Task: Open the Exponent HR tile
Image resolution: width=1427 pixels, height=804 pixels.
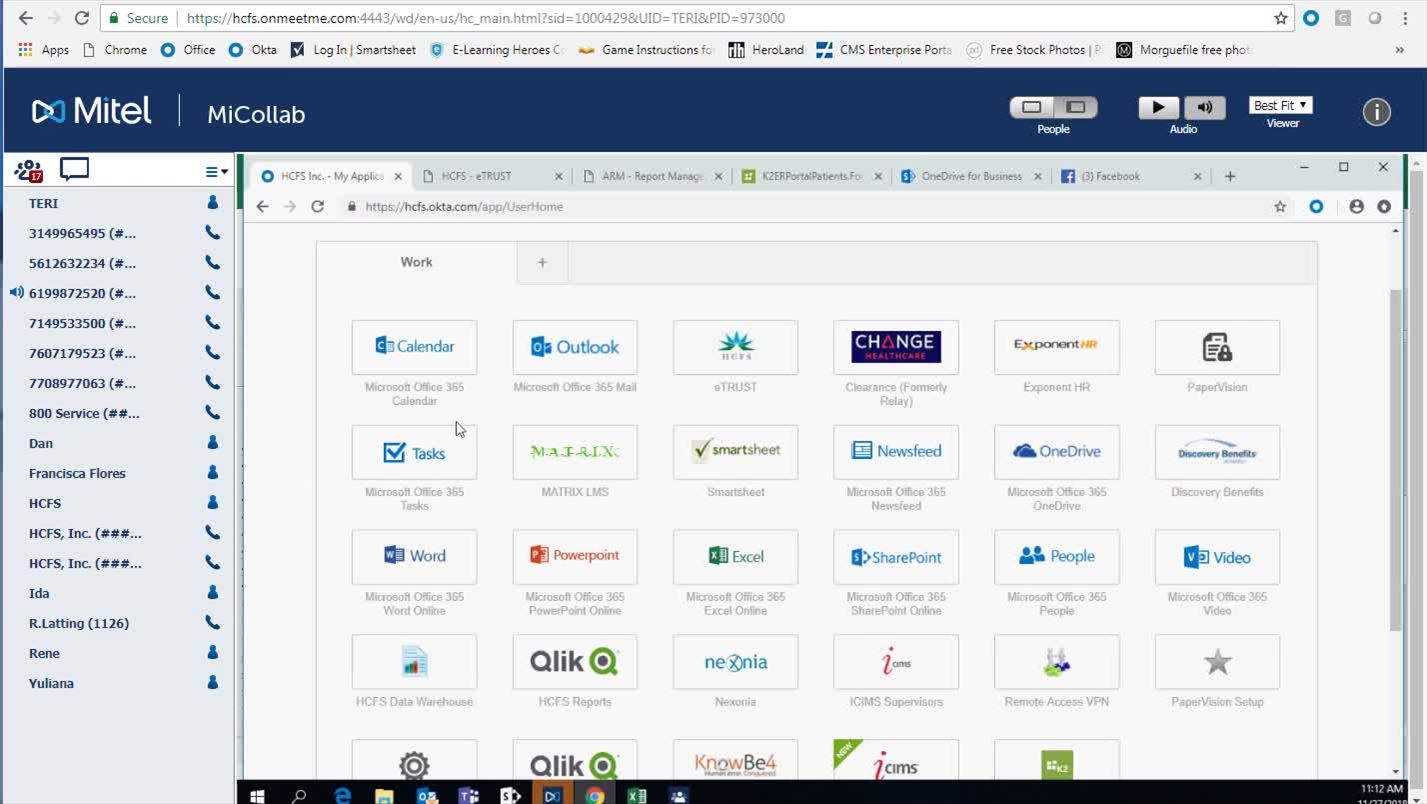Action: coord(1056,347)
